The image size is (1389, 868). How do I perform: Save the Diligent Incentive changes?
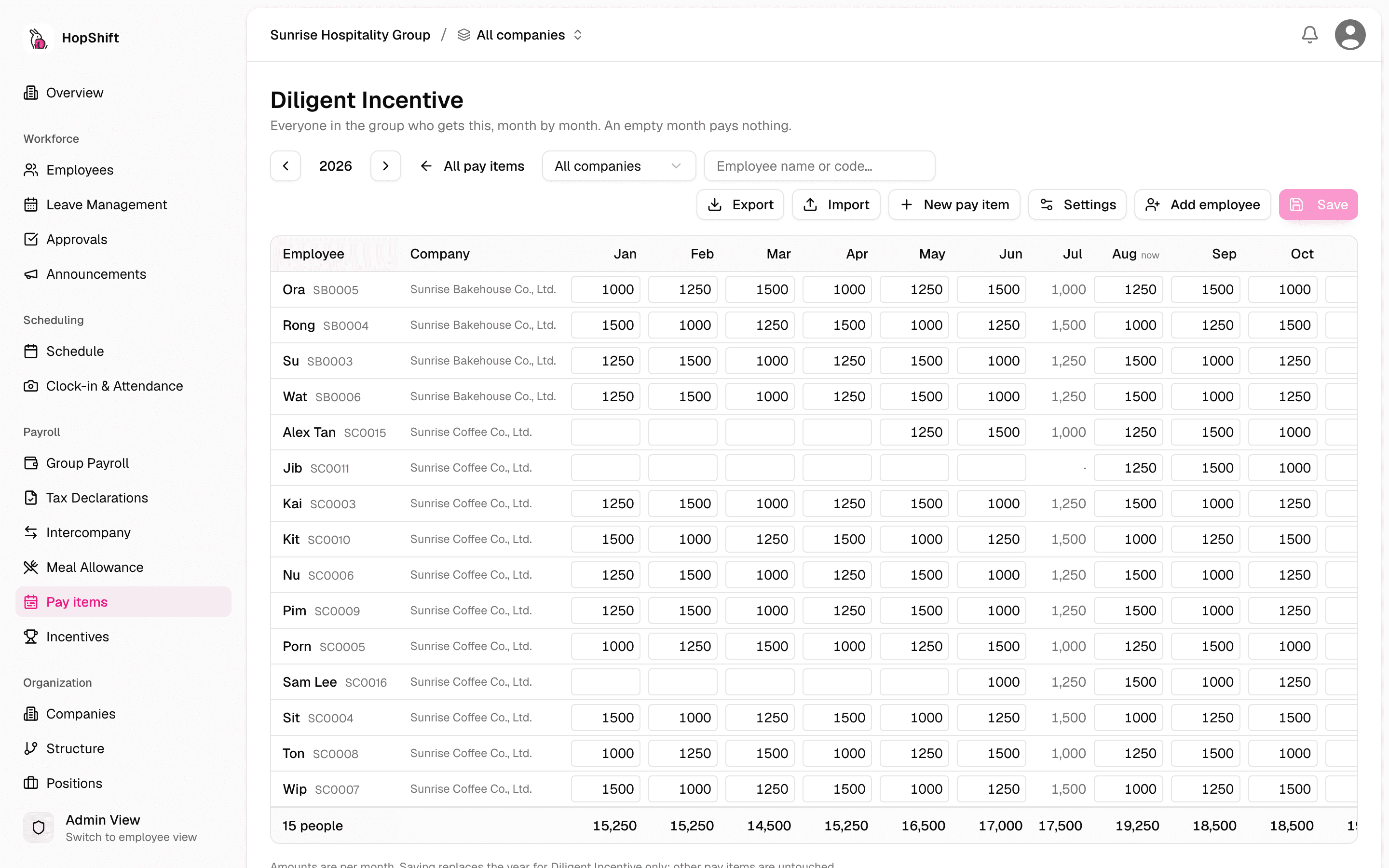coord(1319,204)
